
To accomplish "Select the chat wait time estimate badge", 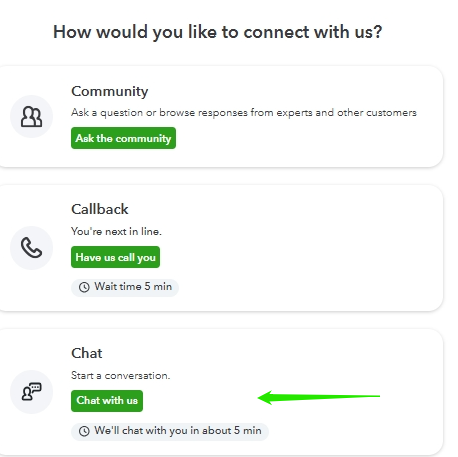I will pyautogui.click(x=170, y=431).
